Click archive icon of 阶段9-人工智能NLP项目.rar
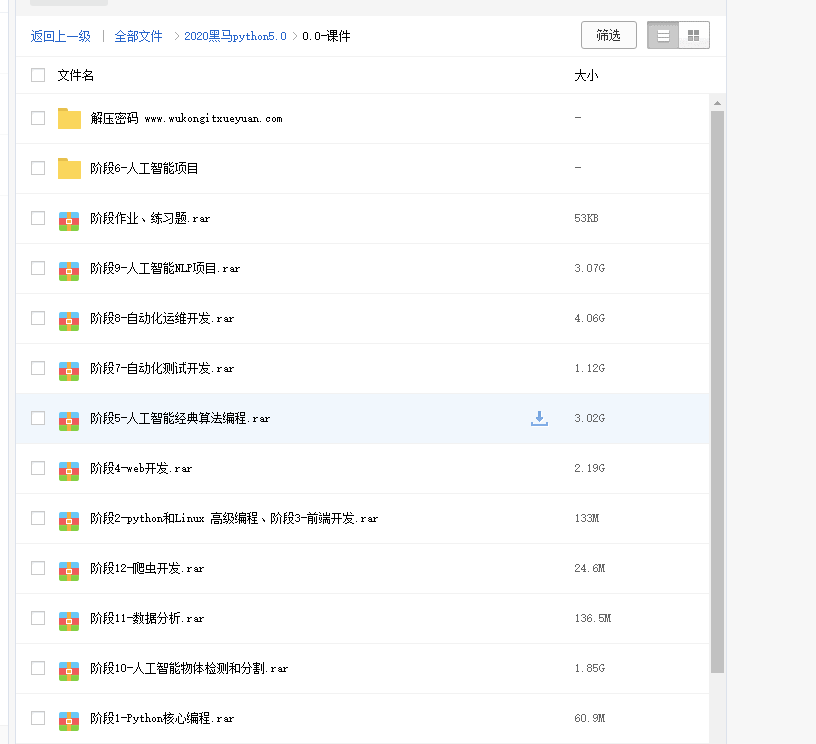The width and height of the screenshot is (816, 744). click(69, 271)
